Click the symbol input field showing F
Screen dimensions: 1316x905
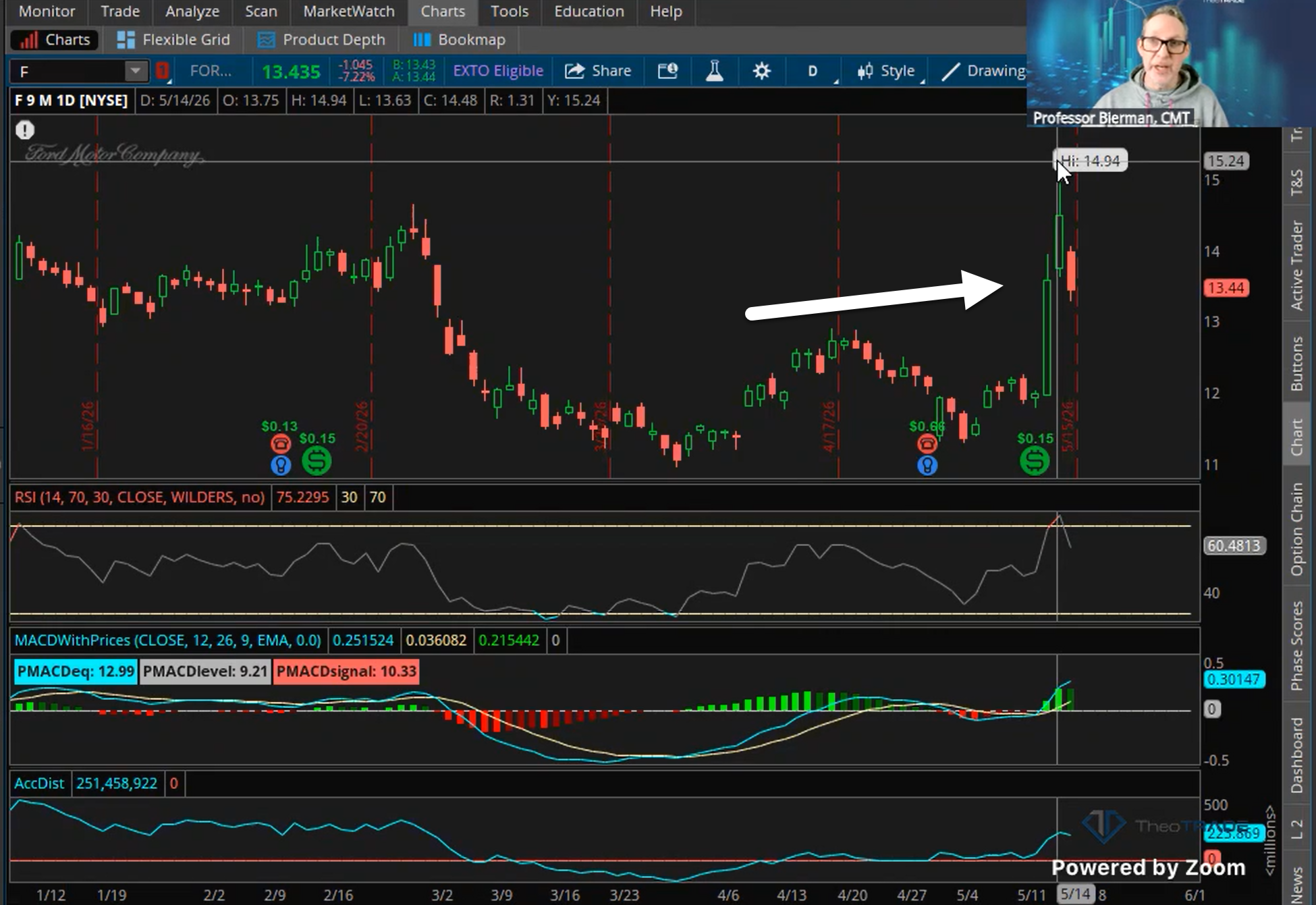(68, 71)
